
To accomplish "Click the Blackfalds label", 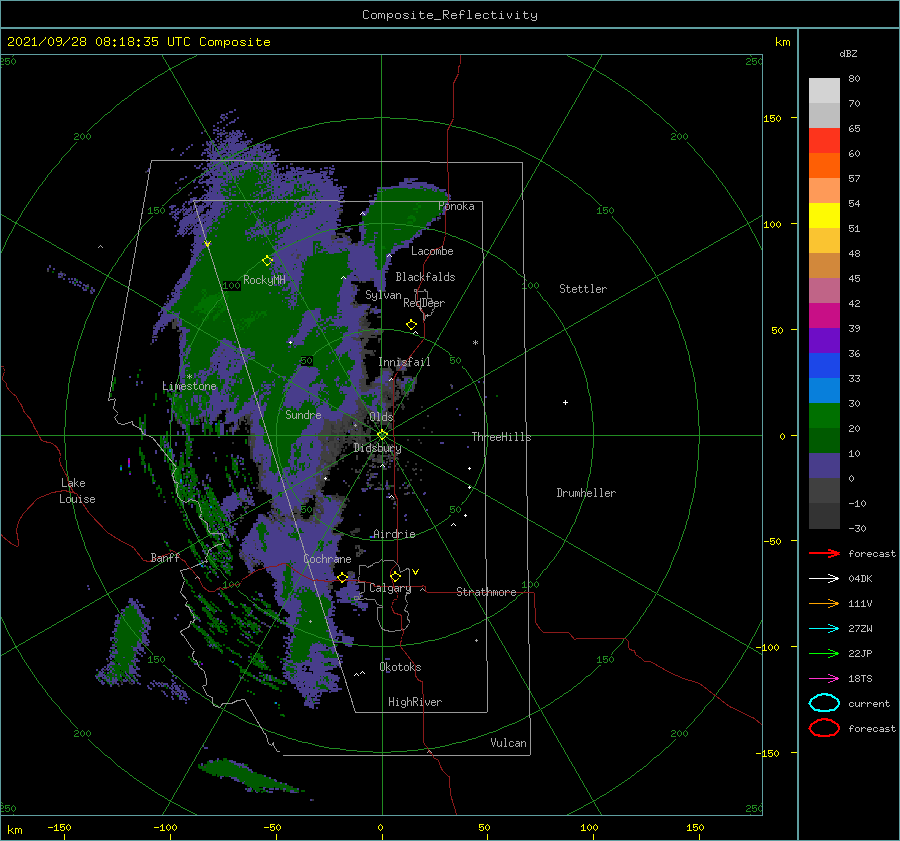I will tap(425, 277).
